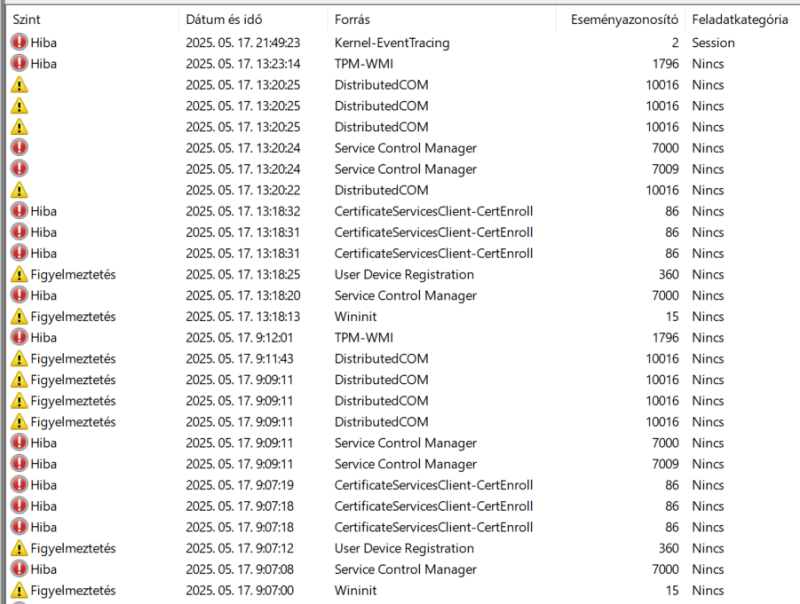
Task: Sort by the Dátum és idő column header
Action: (224, 19)
